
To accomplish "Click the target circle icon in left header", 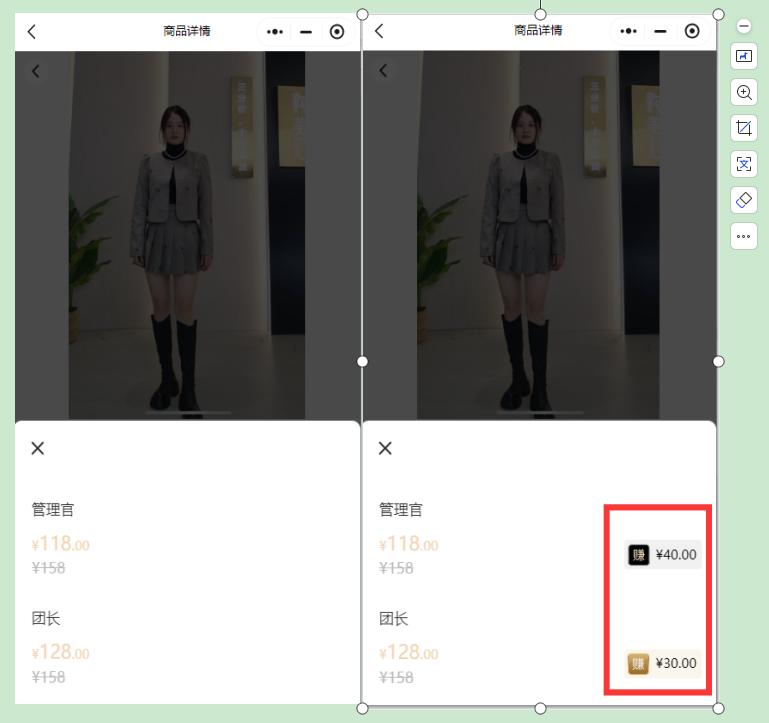I will [x=337, y=32].
